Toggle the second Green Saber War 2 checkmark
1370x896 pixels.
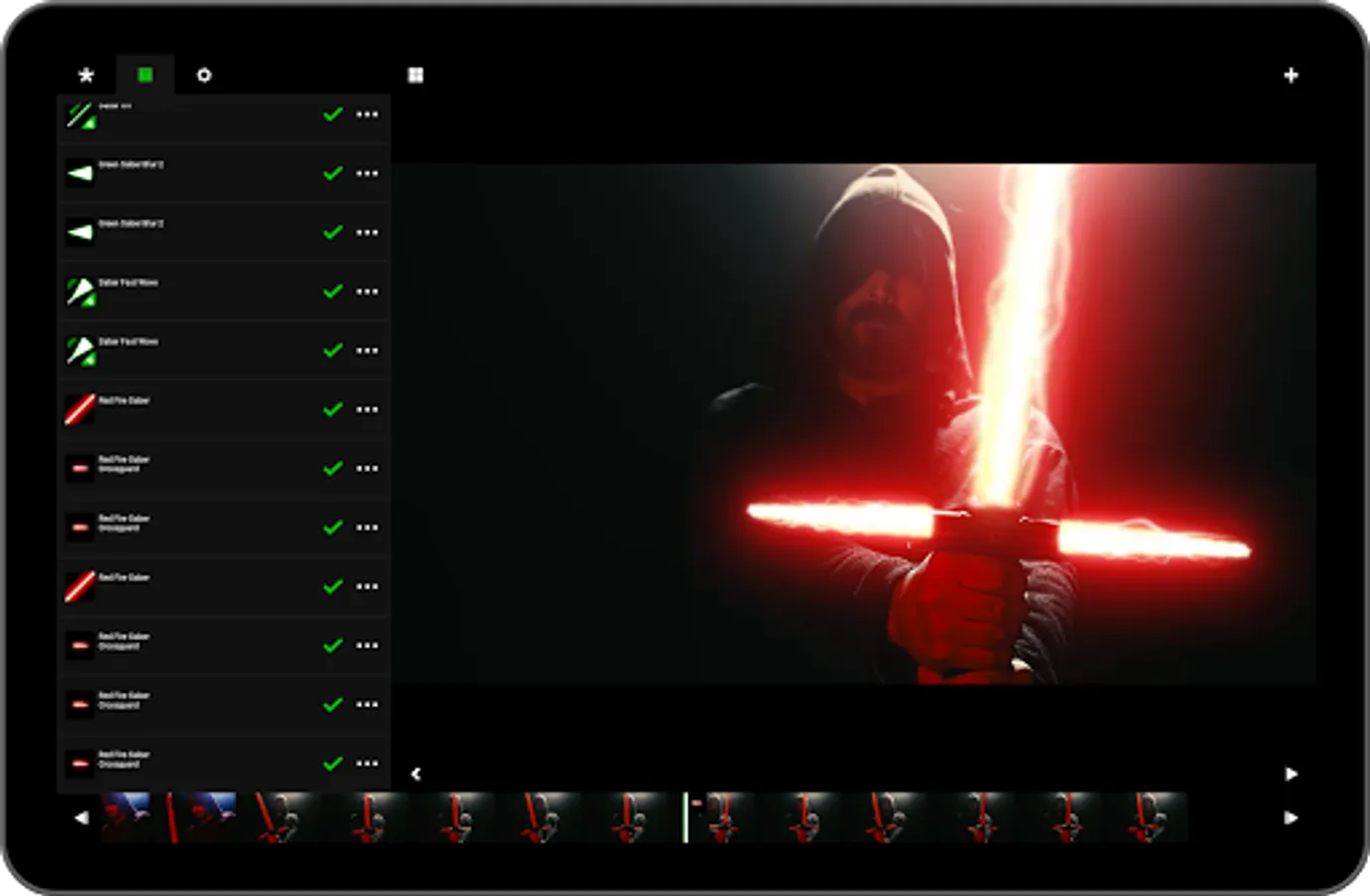pos(334,232)
